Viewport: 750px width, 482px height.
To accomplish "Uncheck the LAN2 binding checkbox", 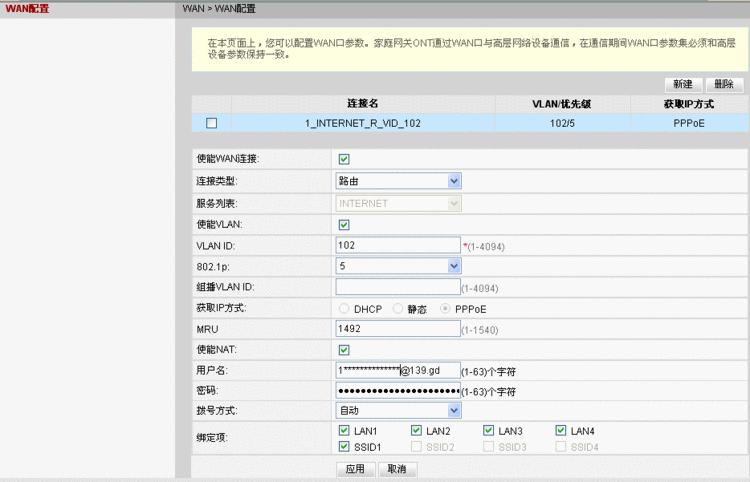I will pyautogui.click(x=416, y=430).
